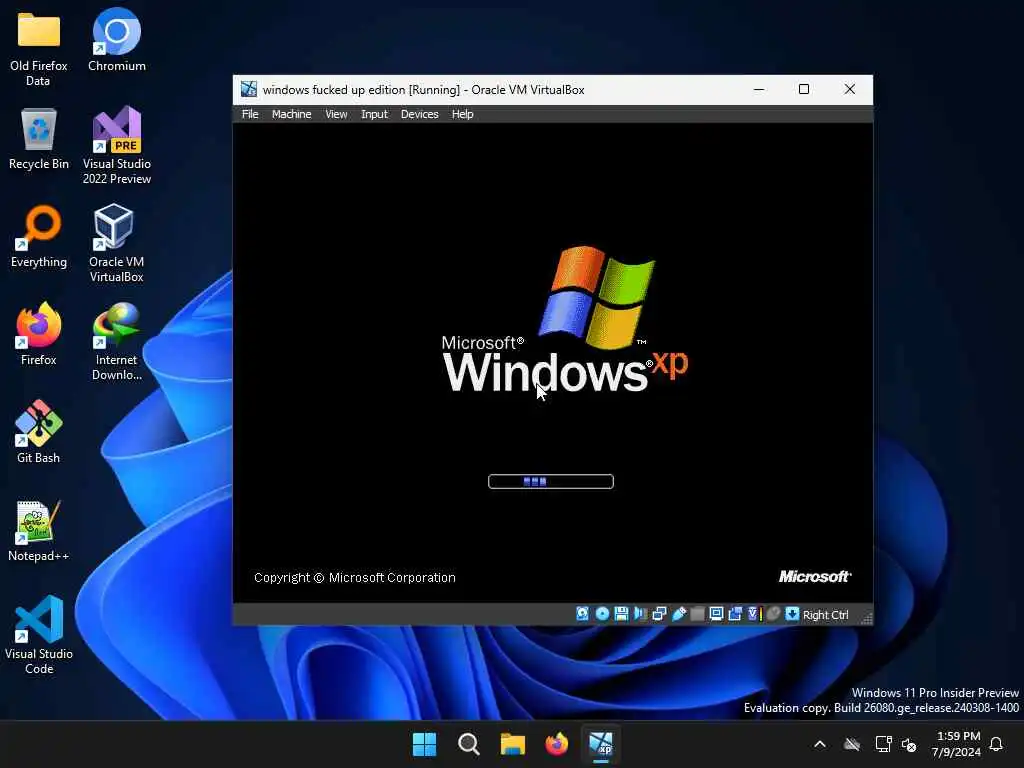The width and height of the screenshot is (1024, 768).
Task: Open the notifications bell icon
Action: [996, 744]
